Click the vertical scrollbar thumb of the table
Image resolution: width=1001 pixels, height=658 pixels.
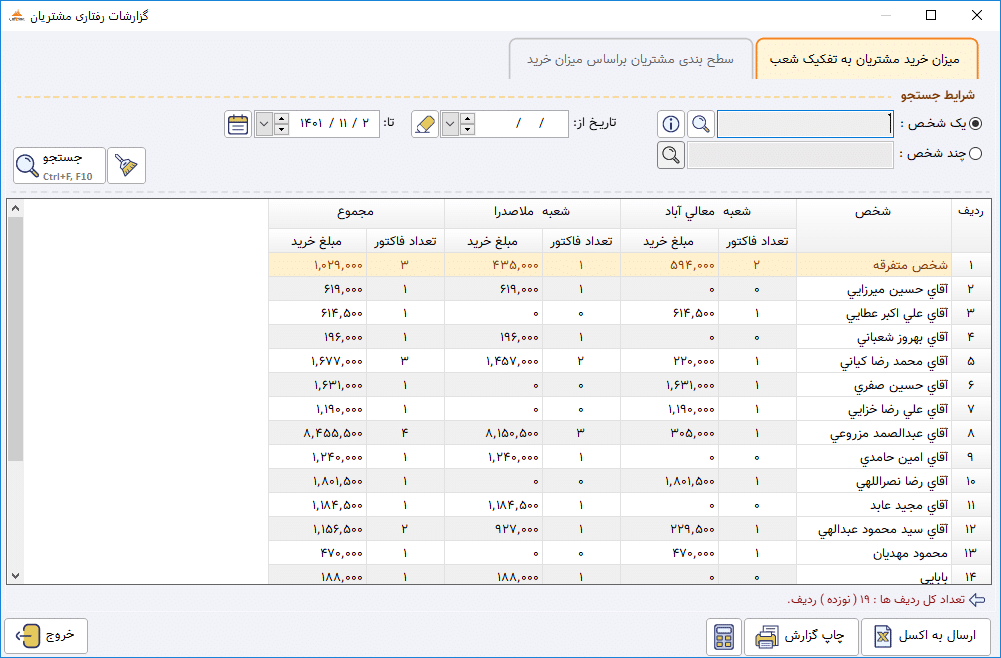point(15,338)
